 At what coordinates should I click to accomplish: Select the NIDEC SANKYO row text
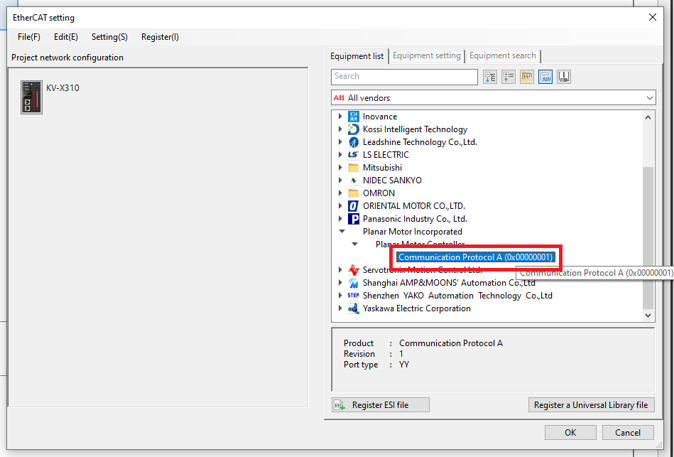coord(392,181)
